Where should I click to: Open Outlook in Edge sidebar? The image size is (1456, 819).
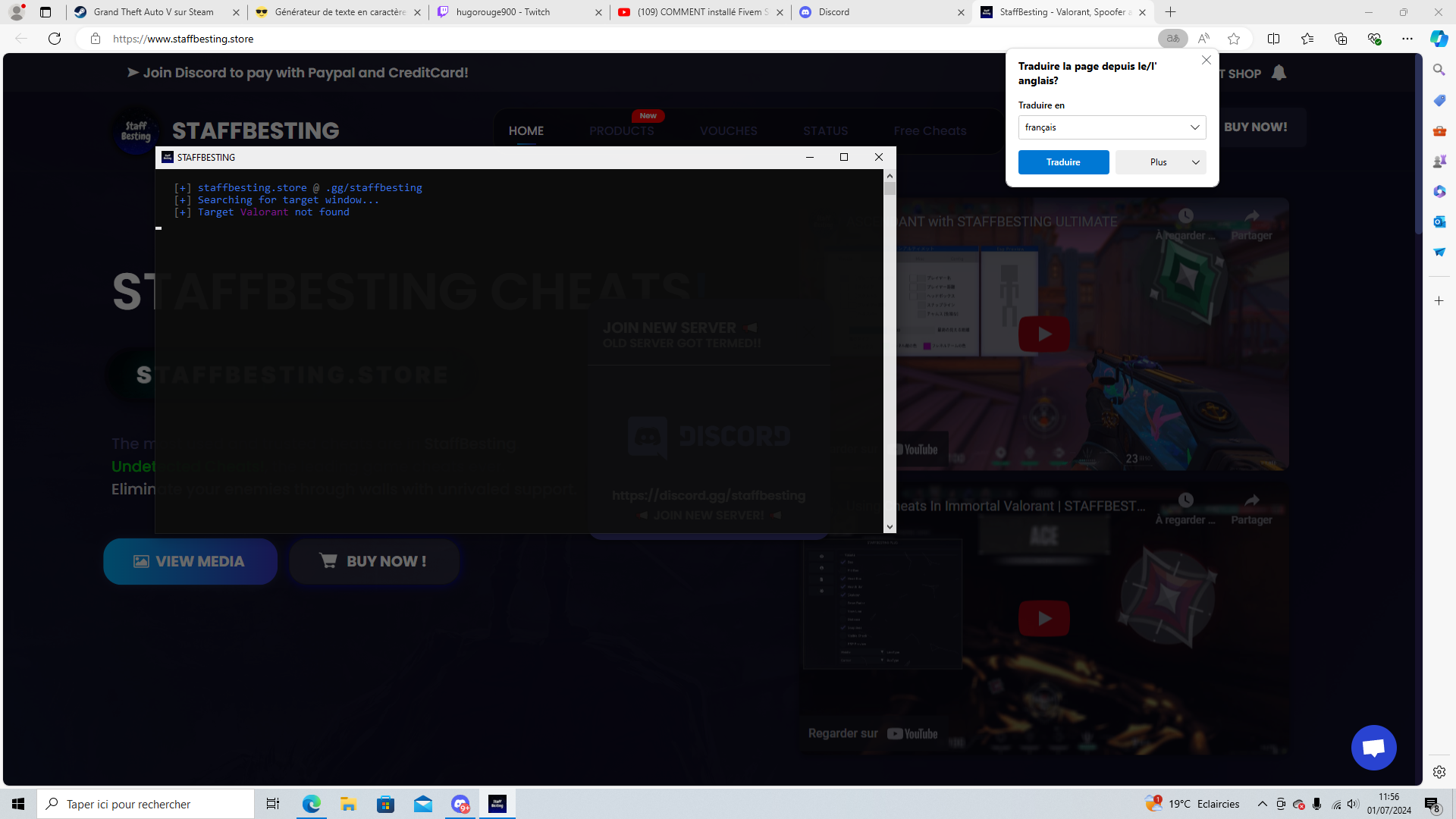(x=1439, y=221)
